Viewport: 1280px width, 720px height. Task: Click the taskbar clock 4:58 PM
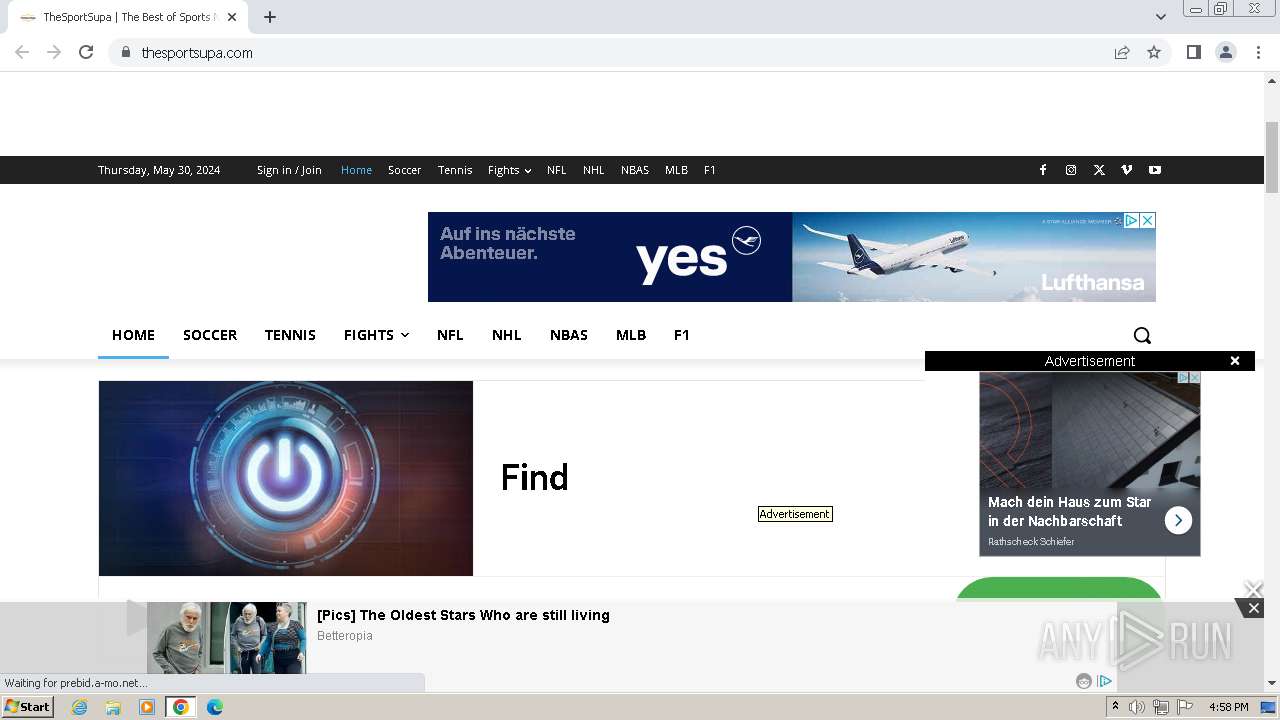click(x=1228, y=707)
